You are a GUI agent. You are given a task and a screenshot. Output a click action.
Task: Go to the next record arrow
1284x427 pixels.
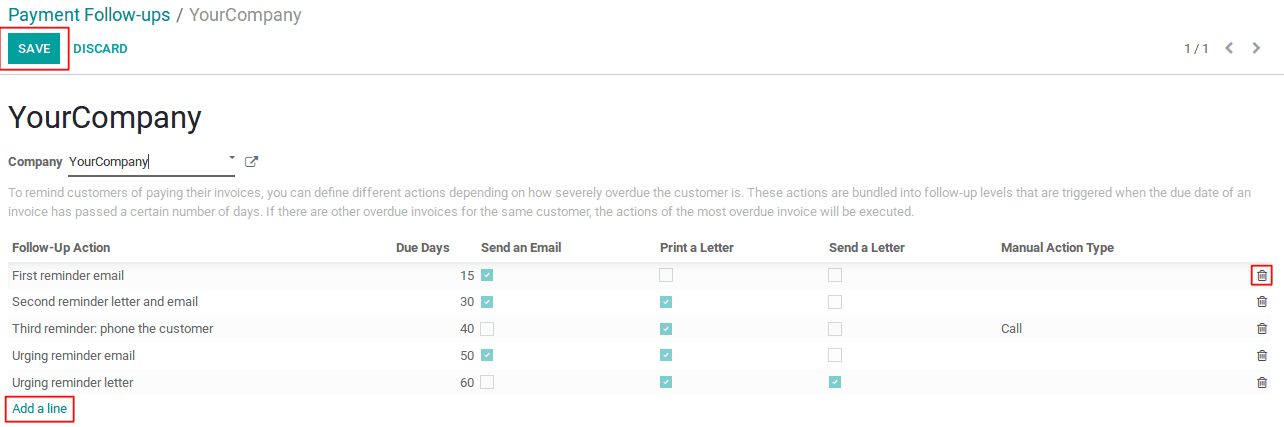(x=1257, y=48)
